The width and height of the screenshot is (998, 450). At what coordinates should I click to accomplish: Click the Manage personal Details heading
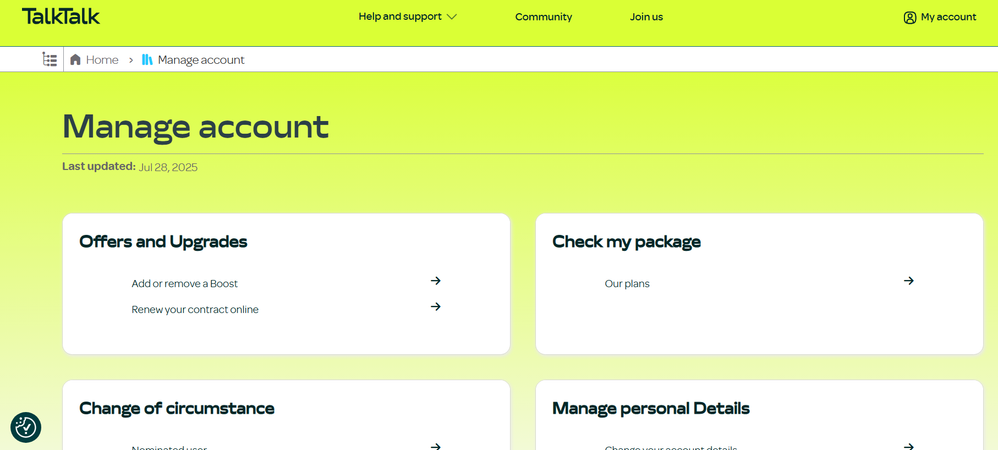[x=650, y=409]
